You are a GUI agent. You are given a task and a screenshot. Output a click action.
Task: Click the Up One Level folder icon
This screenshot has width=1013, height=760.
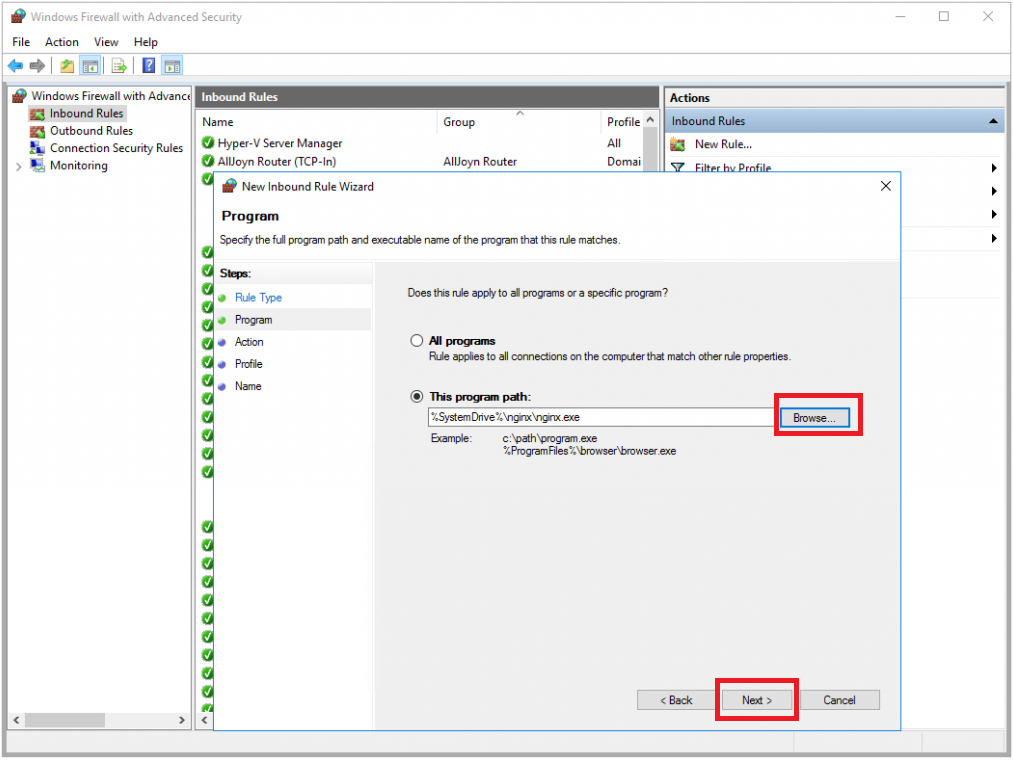click(x=67, y=65)
